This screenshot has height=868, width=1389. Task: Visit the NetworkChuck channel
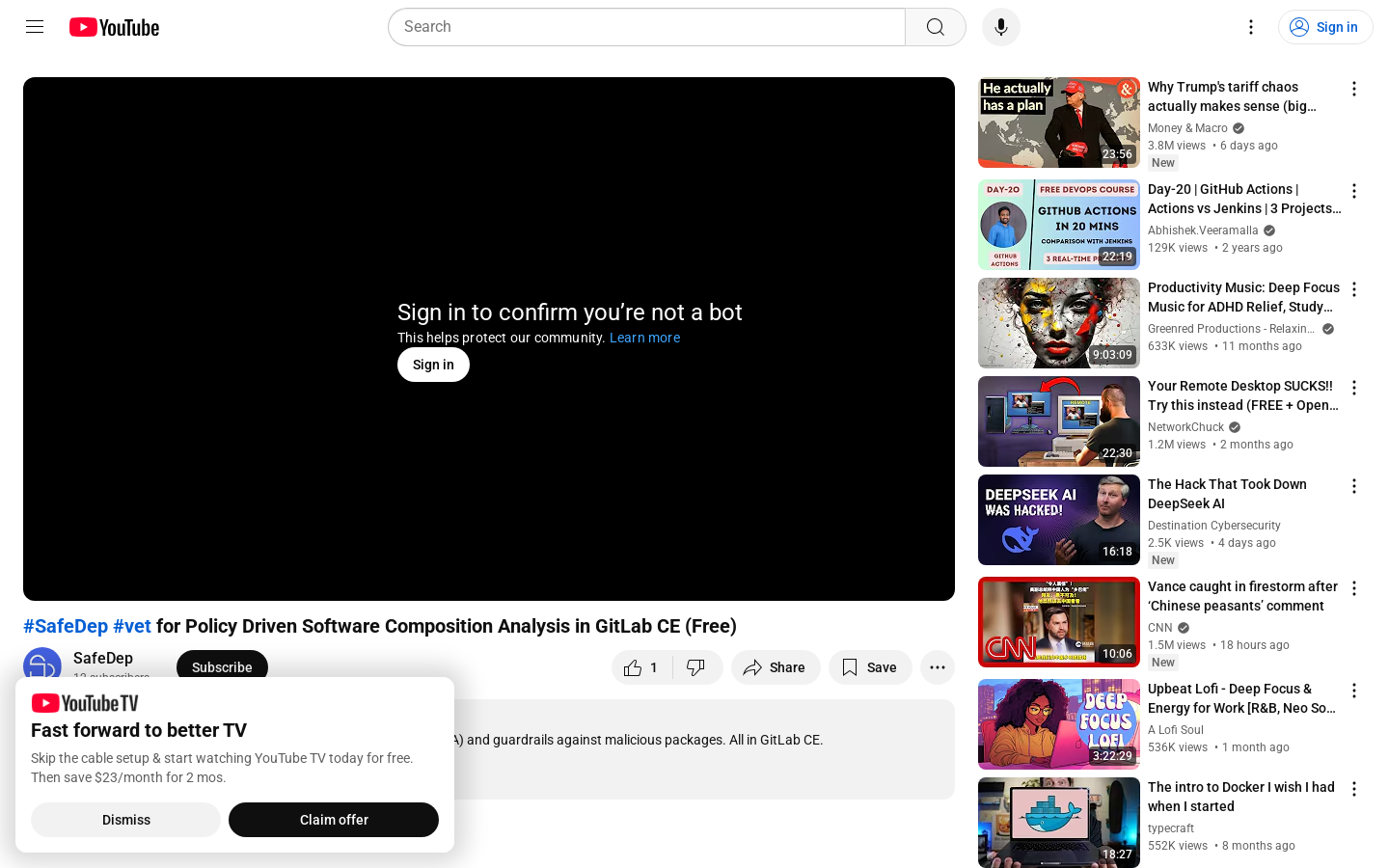[1185, 427]
